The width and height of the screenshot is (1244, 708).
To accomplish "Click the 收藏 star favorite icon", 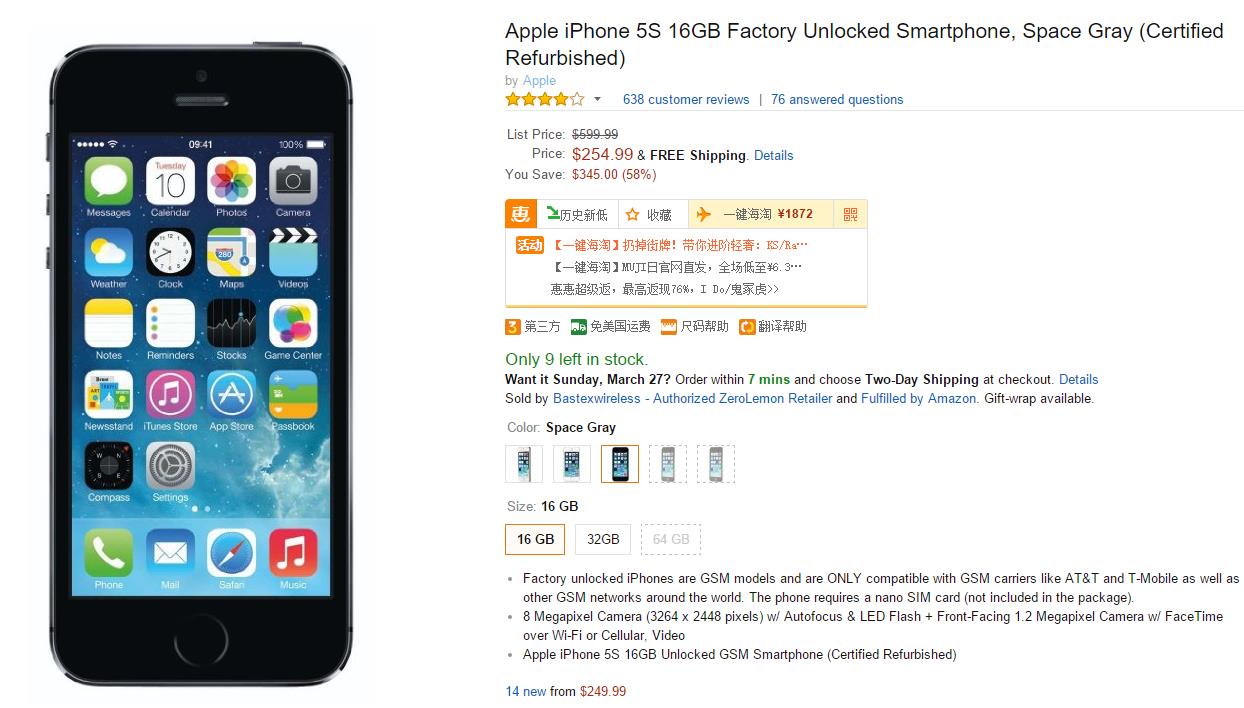I will coord(632,214).
